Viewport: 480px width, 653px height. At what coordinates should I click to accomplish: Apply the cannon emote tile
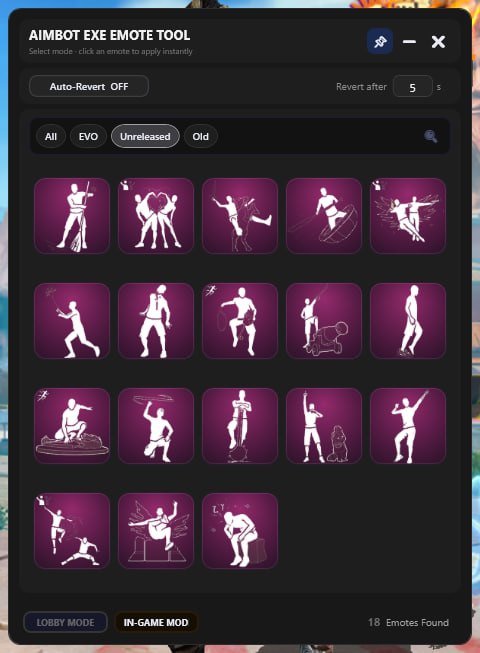coord(324,321)
